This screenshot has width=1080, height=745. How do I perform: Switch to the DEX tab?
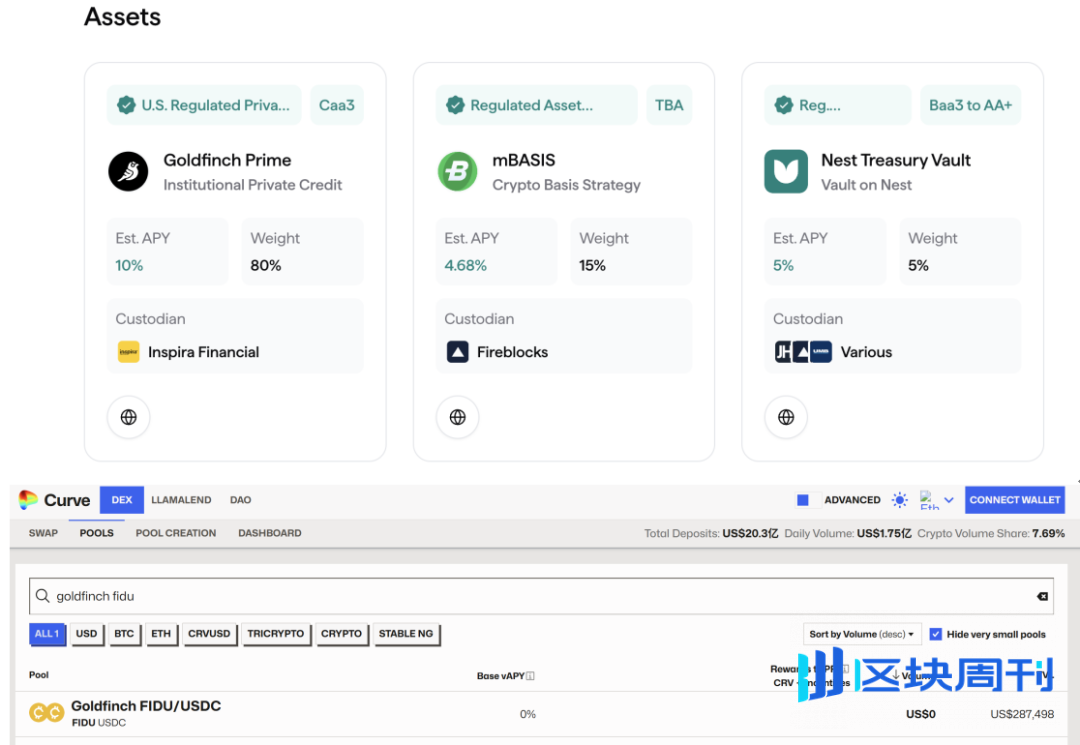pos(122,500)
